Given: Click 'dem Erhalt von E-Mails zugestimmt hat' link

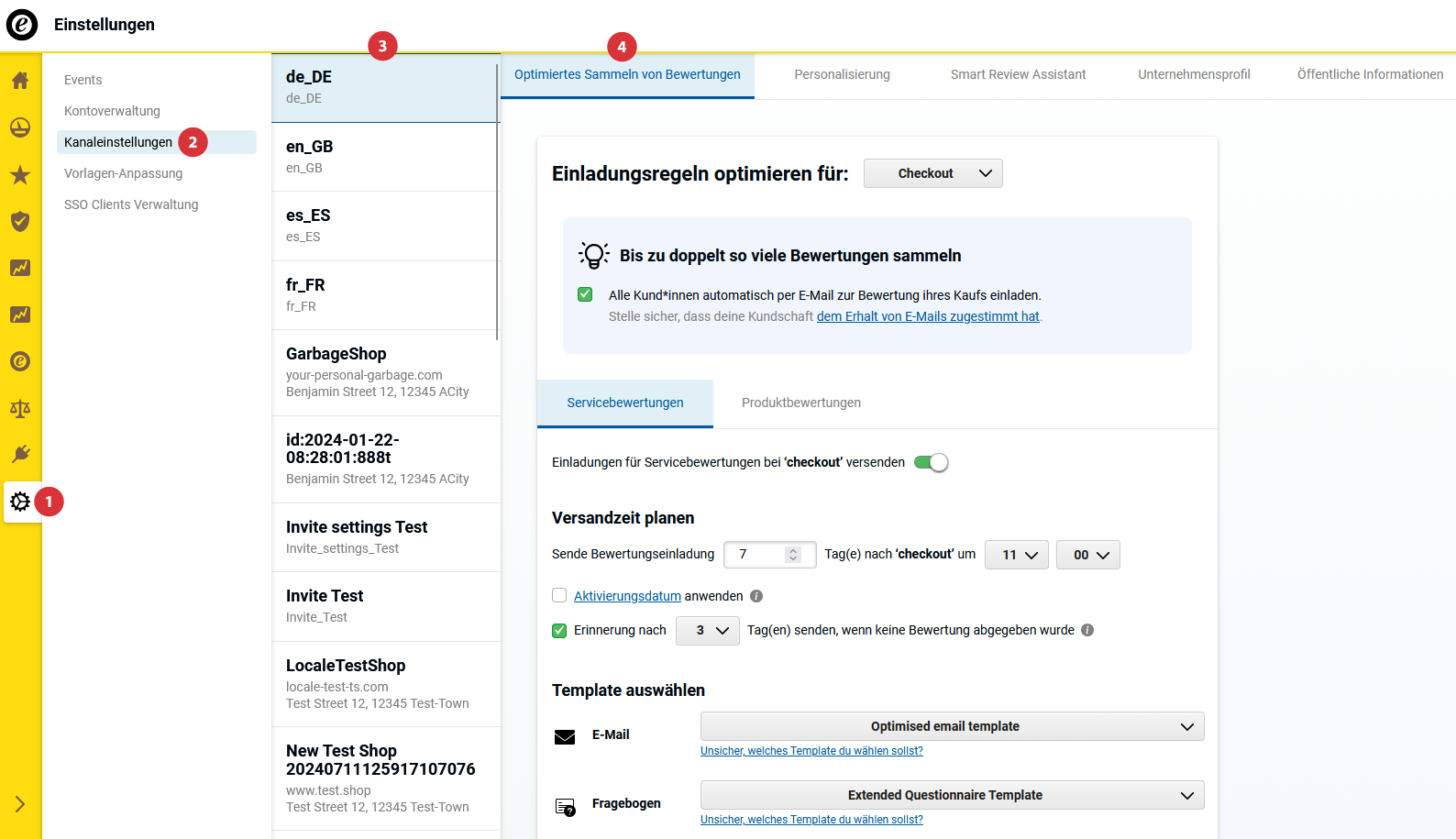Looking at the screenshot, I should (x=927, y=316).
